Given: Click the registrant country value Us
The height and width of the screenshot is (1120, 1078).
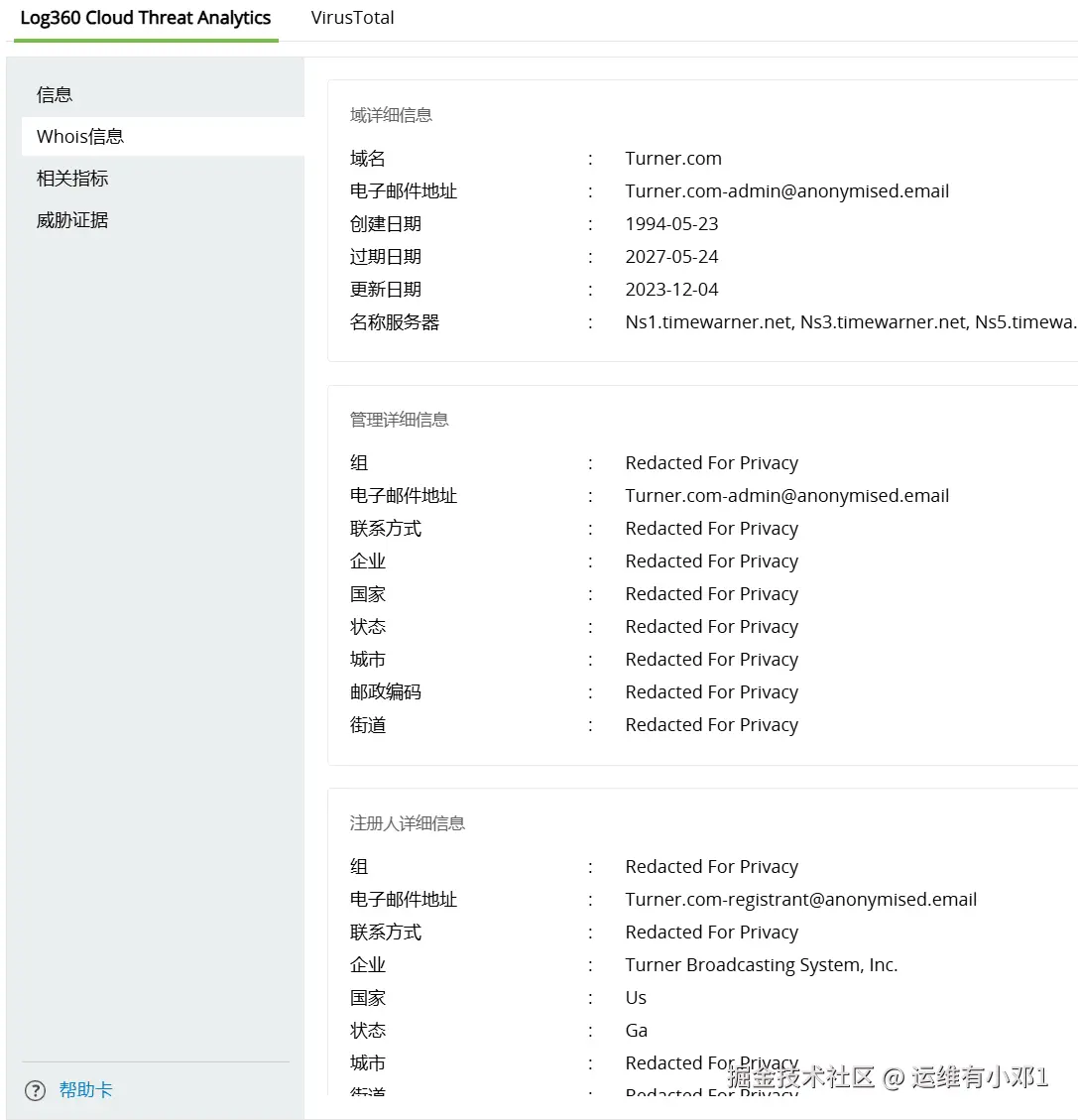Looking at the screenshot, I should pos(636,998).
